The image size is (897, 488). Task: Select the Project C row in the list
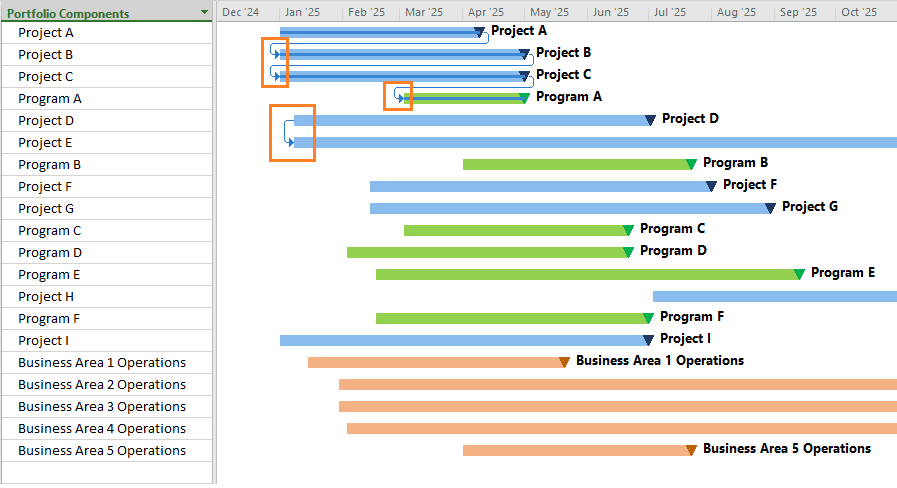click(x=107, y=77)
